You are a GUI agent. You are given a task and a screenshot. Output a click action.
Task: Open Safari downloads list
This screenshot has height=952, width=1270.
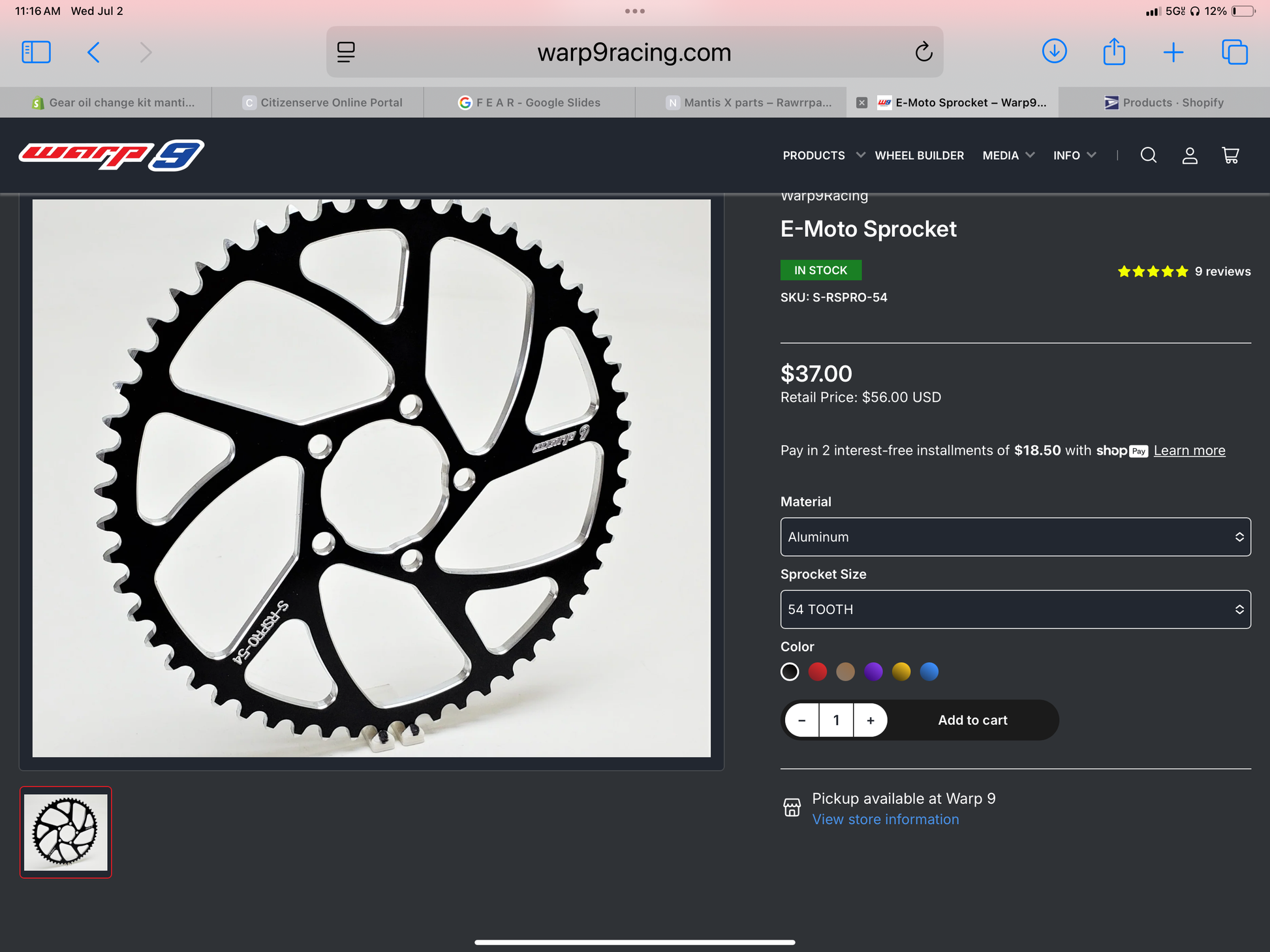(x=1054, y=52)
